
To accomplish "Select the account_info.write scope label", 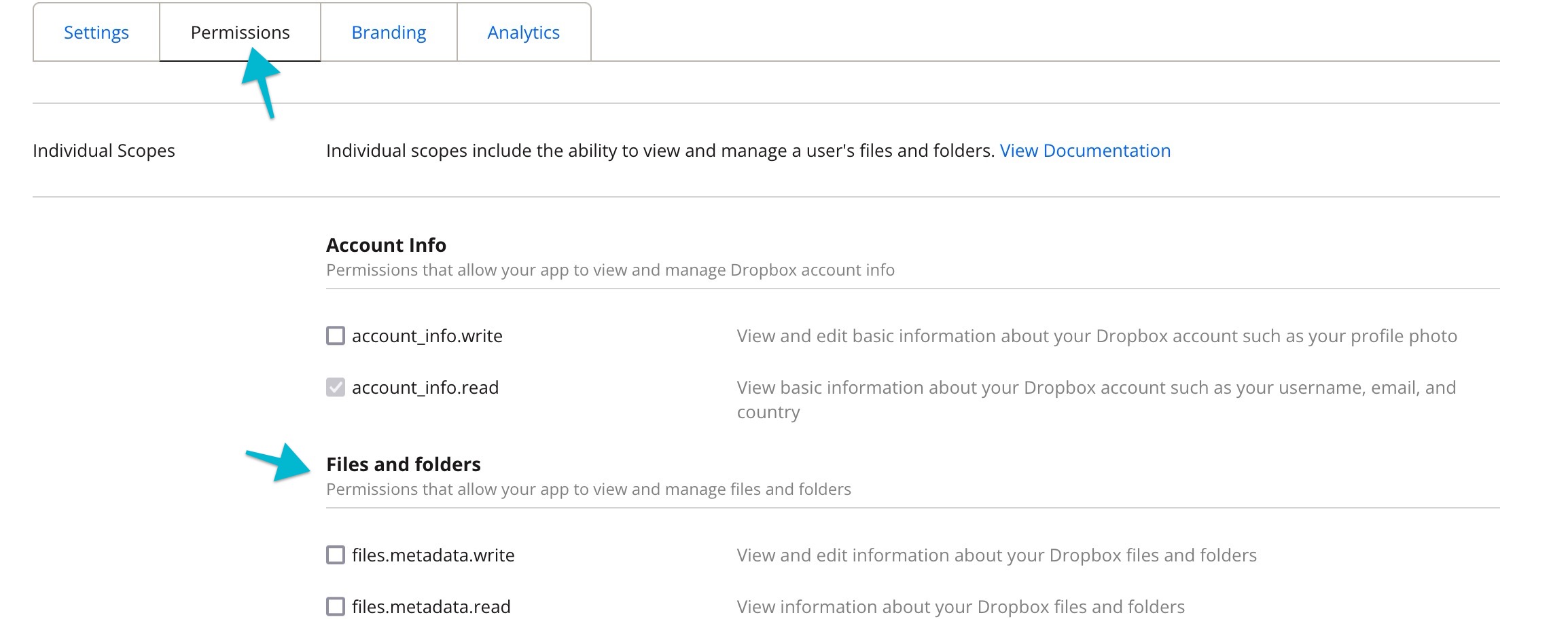I will pos(427,335).
